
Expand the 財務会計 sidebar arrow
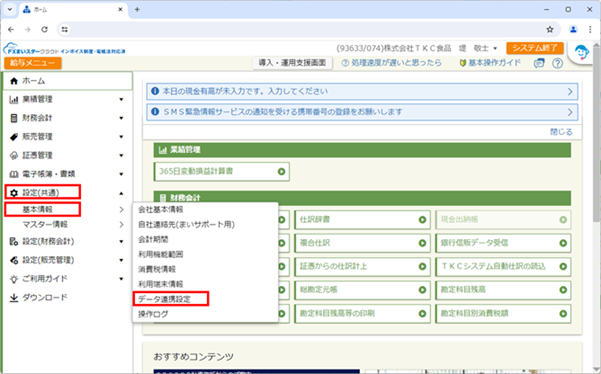tap(121, 118)
